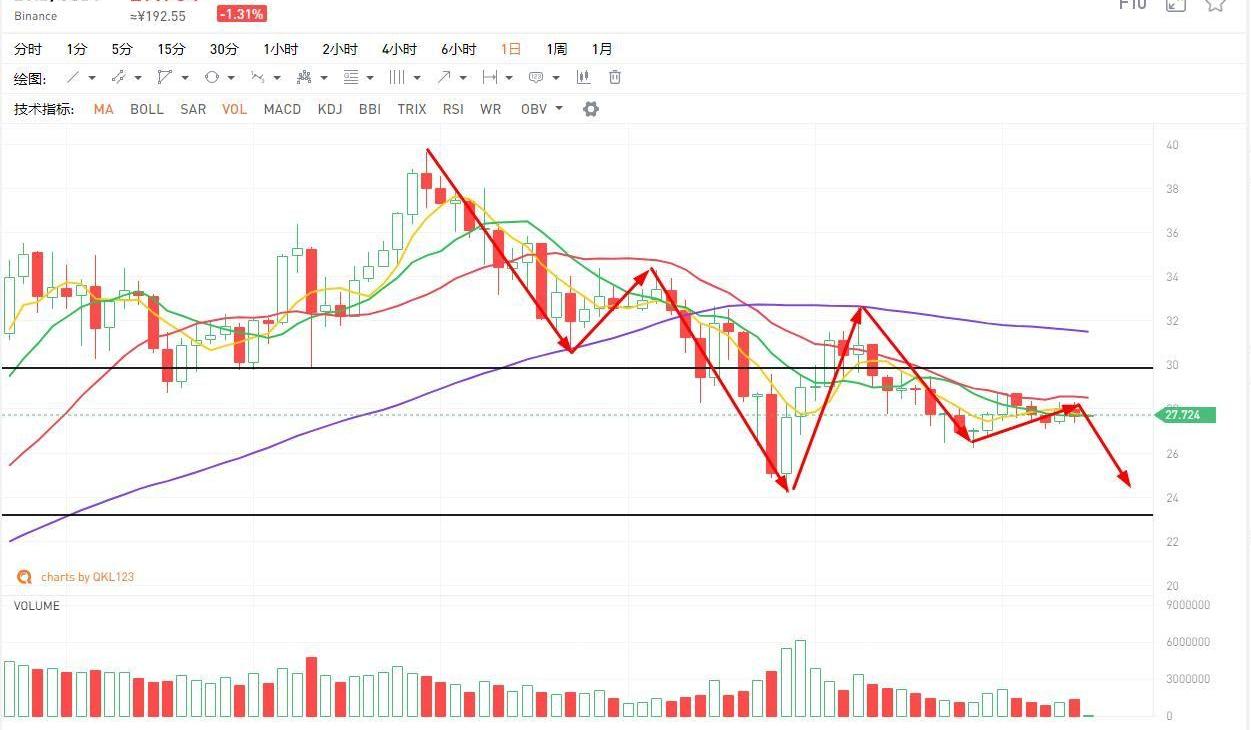
Task: Enable the MACD indicator
Action: coord(282,109)
